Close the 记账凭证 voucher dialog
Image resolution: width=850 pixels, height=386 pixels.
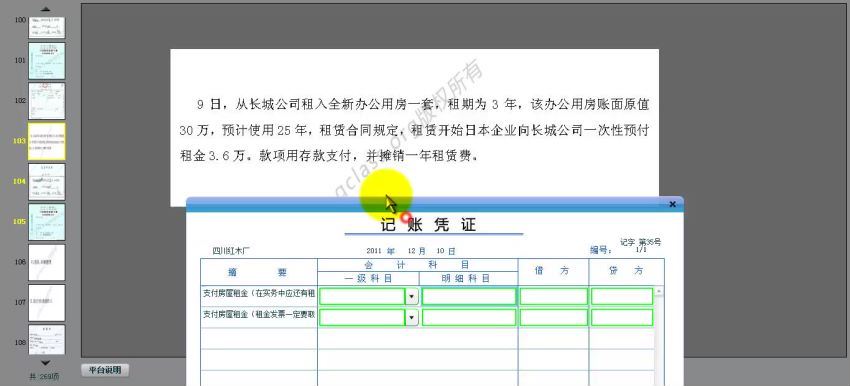tap(672, 204)
